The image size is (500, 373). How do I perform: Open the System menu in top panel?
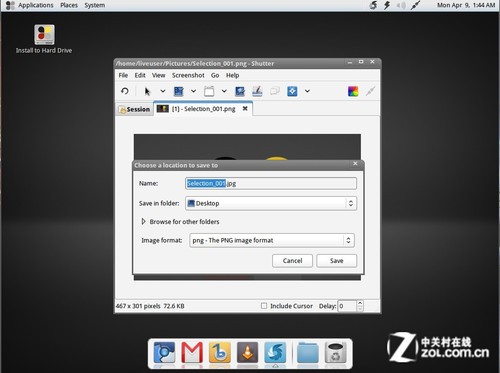tap(95, 5)
